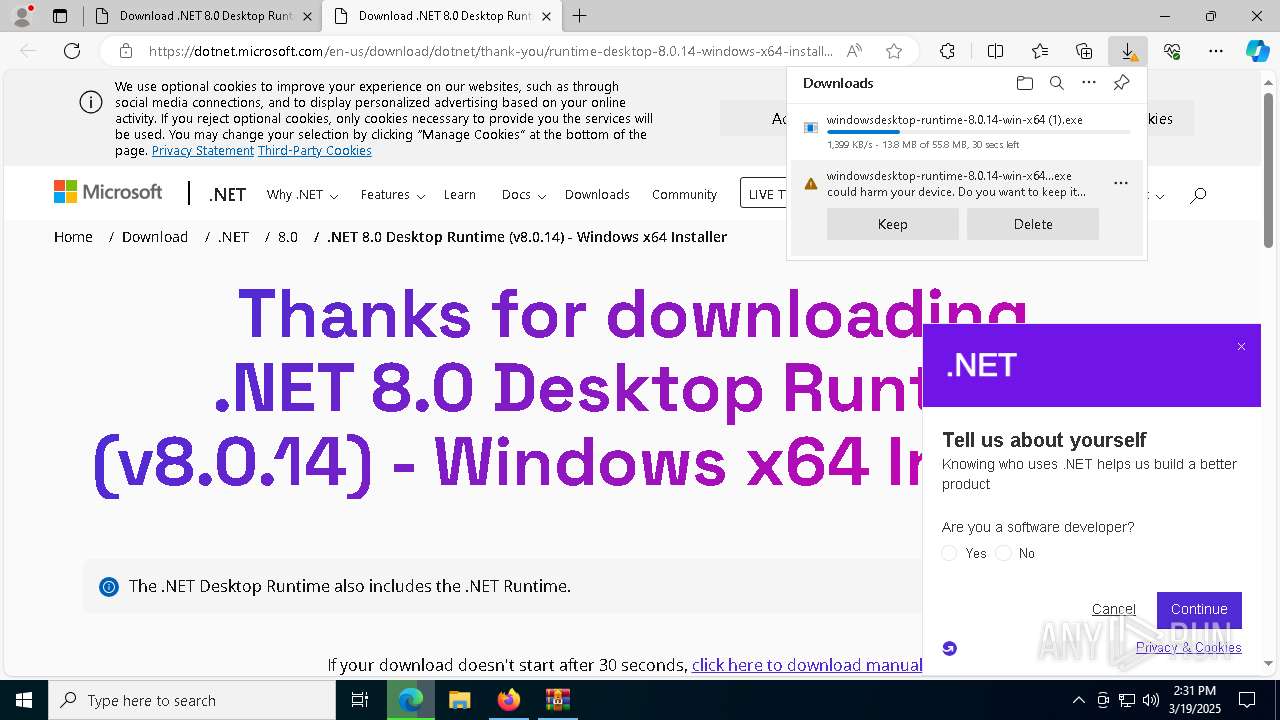Show hidden system tray icons
Viewport: 1280px width, 720px height.
coord(1078,700)
